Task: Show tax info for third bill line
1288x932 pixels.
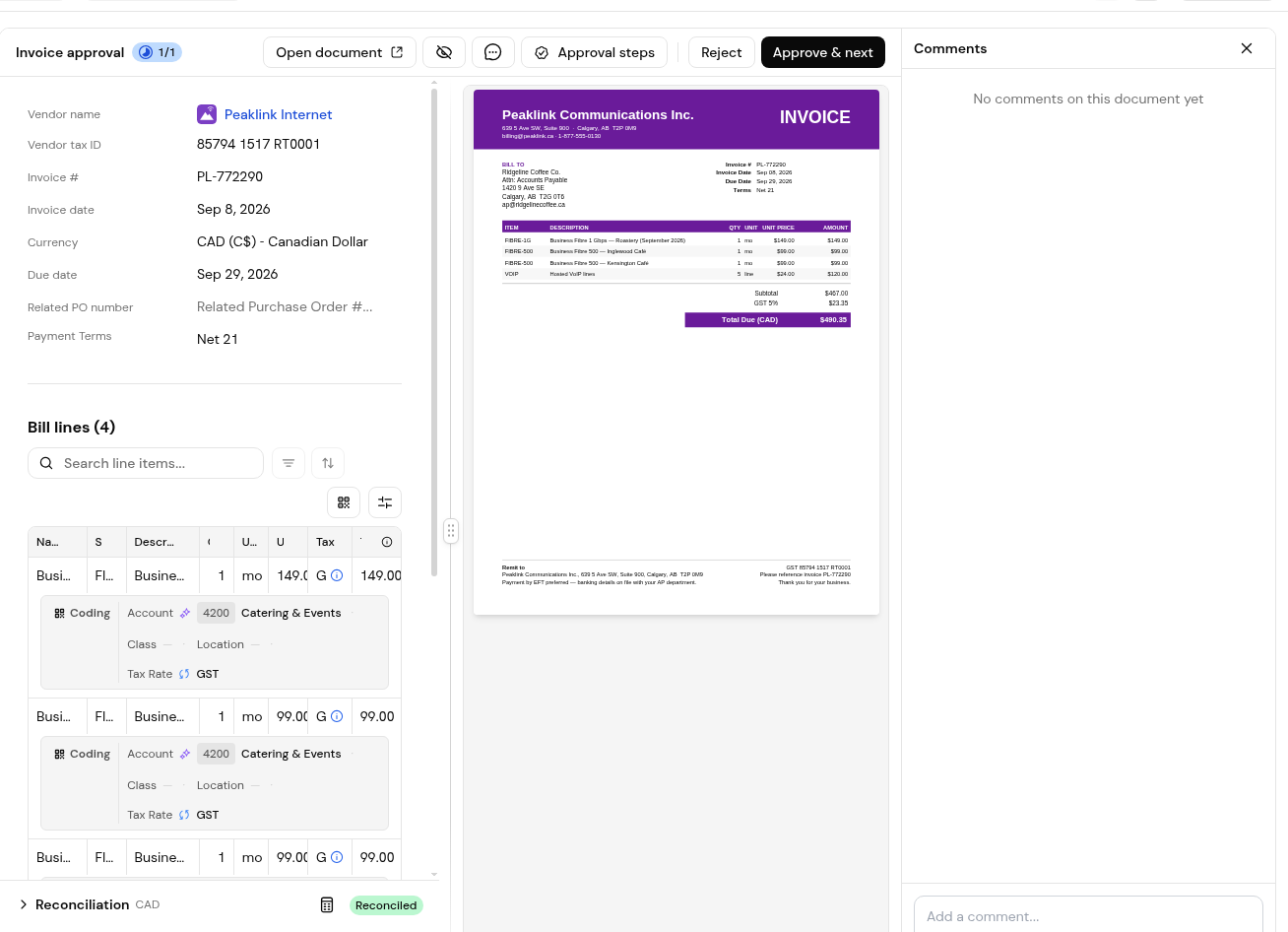Action: tap(337, 857)
